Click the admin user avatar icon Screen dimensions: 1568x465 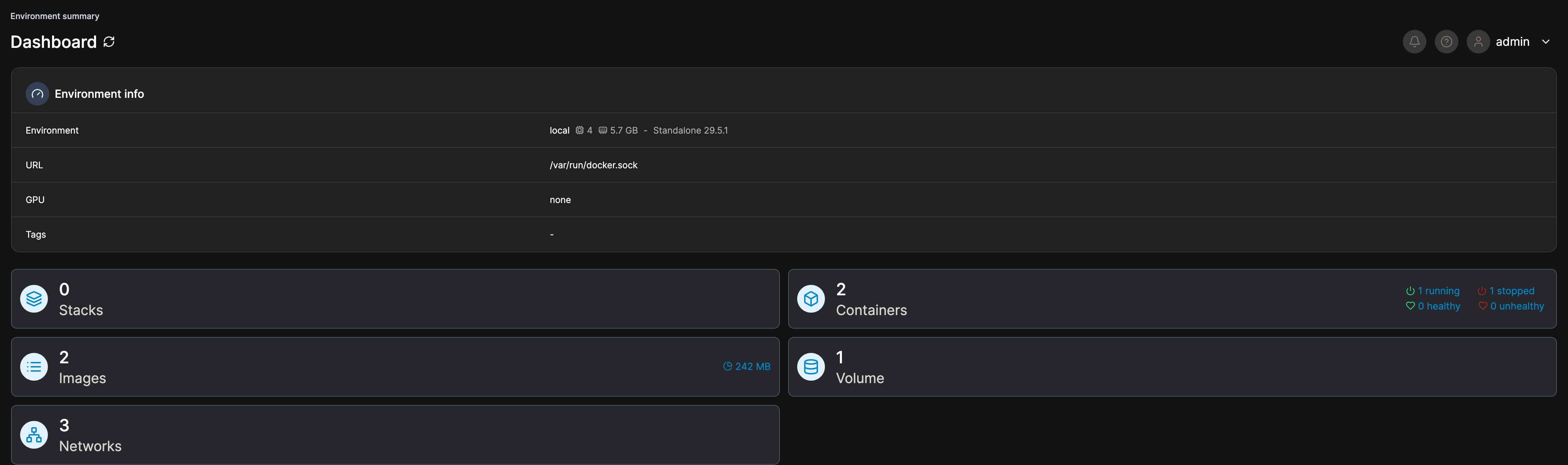[1478, 42]
